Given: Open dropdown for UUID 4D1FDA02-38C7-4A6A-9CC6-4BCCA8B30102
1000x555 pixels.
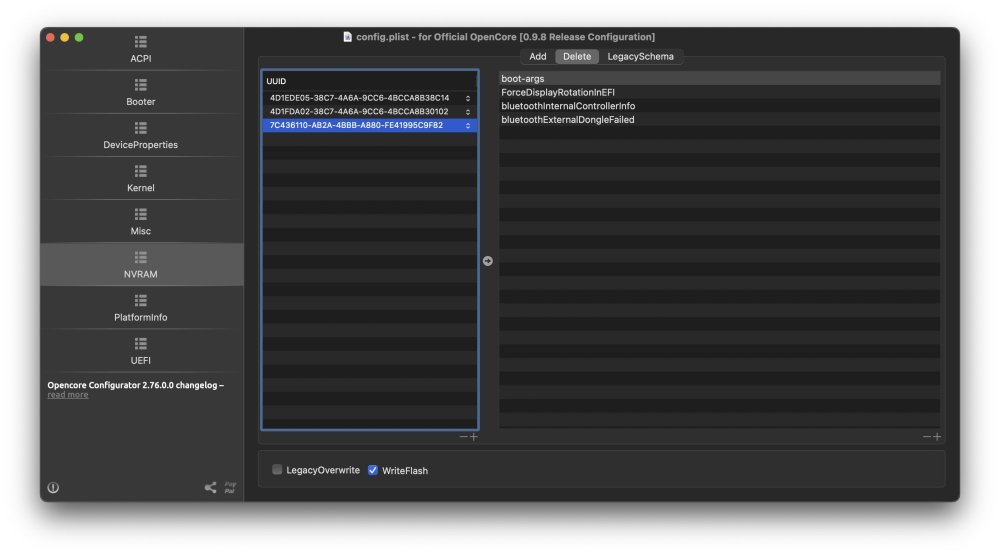Looking at the screenshot, I should (467, 112).
